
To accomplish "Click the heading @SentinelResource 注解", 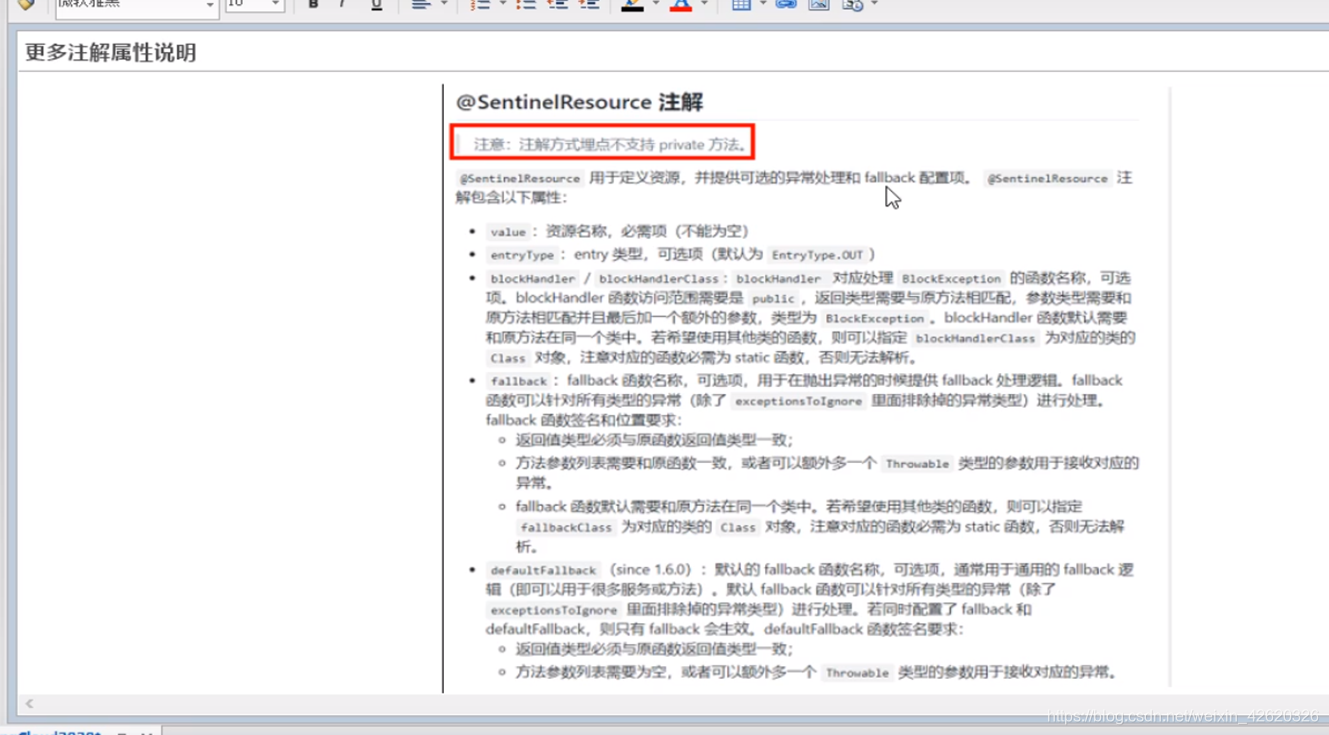I will (x=579, y=102).
